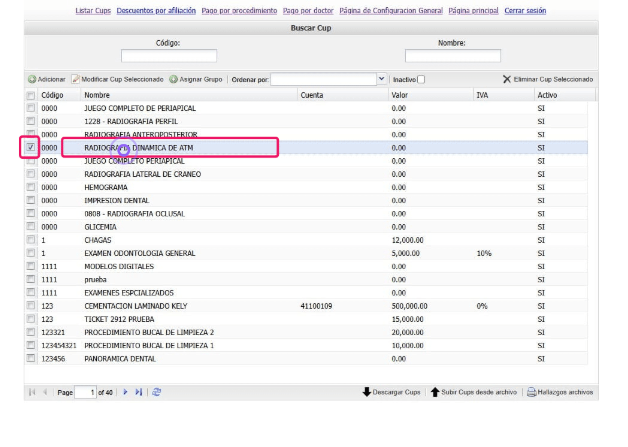Sort by Nombre column header
The width and height of the screenshot is (628, 447).
pos(97,95)
